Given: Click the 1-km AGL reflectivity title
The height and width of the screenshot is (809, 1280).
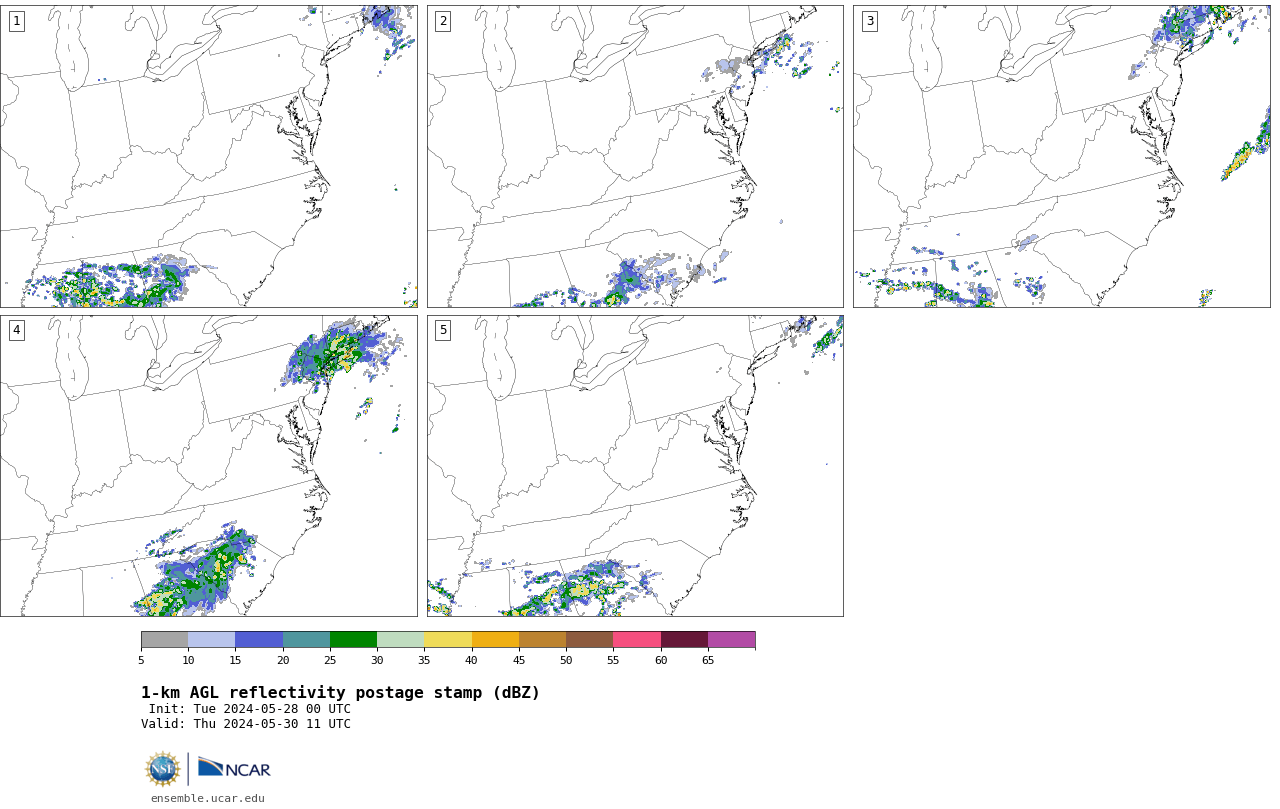Looking at the screenshot, I should [x=340, y=693].
